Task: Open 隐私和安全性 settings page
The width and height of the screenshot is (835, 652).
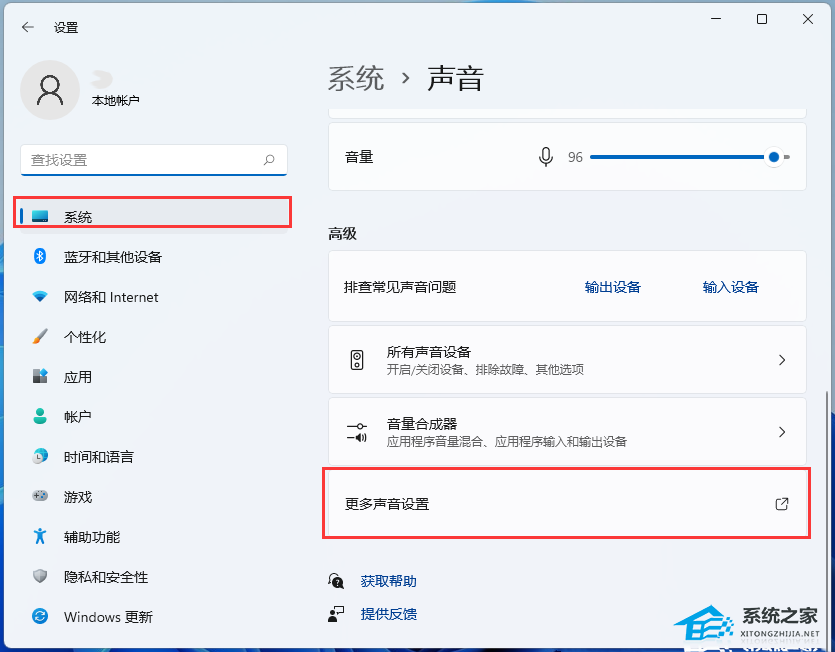Action: click(x=153, y=576)
